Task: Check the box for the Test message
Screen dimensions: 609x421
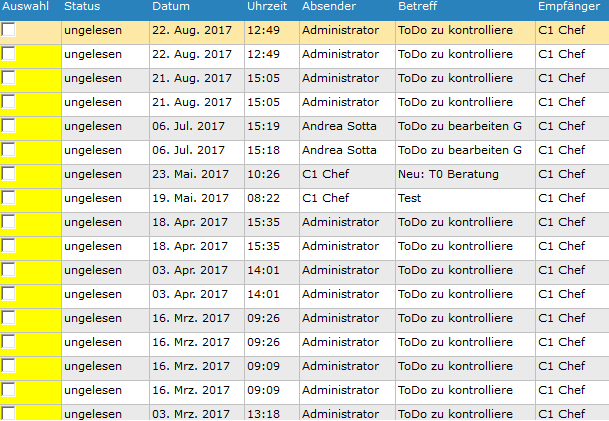Action: click(8, 198)
